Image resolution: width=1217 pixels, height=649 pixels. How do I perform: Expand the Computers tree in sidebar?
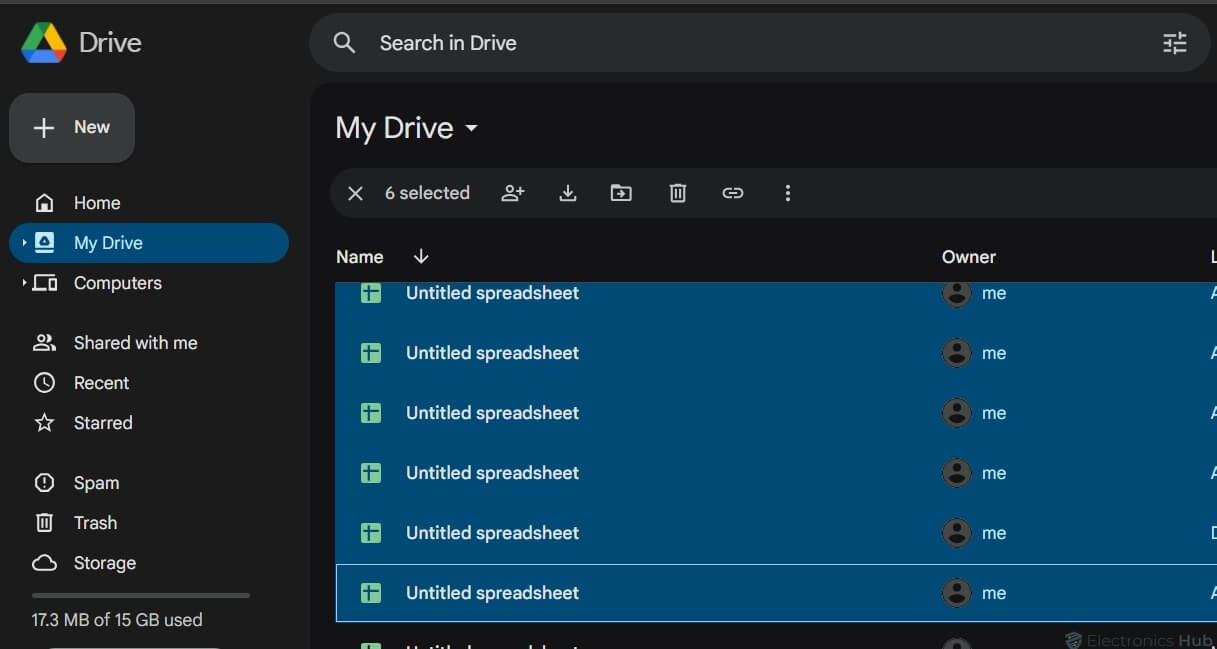pos(24,283)
